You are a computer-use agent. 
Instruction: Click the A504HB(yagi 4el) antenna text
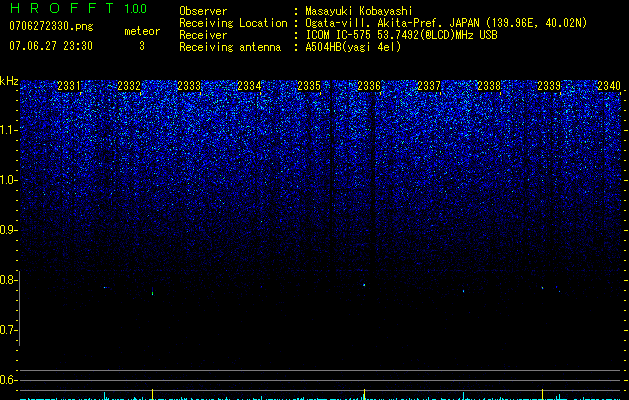[x=353, y=47]
